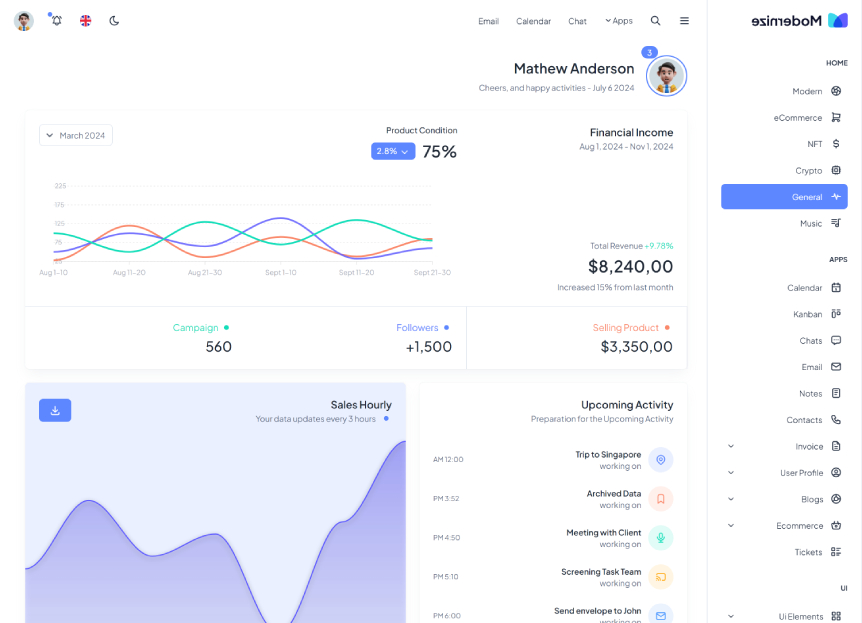Open the March 2024 date dropdown
This screenshot has height=623, width=862.
tap(76, 135)
